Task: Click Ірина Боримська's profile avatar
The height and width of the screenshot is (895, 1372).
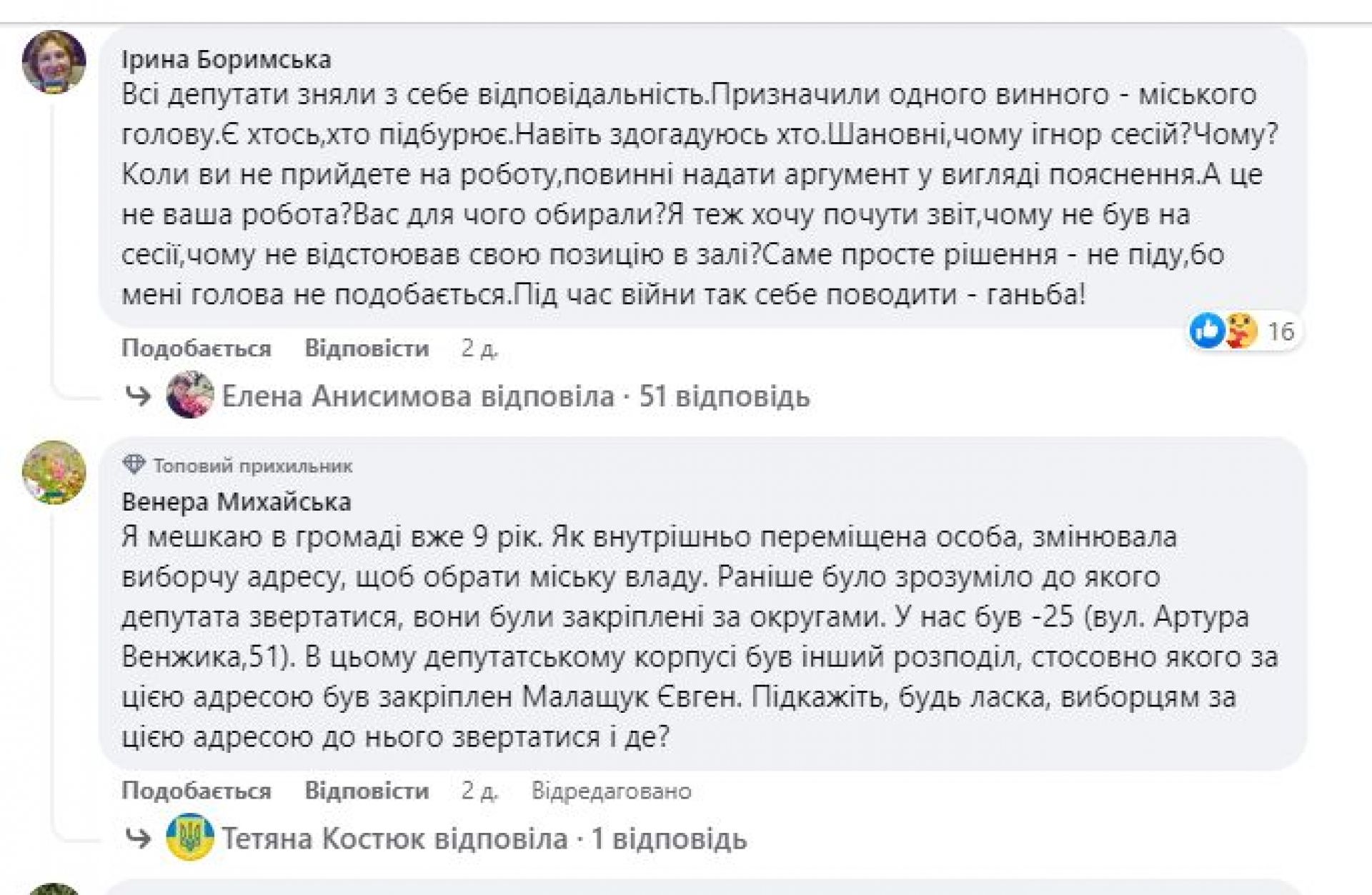Action: click(54, 62)
